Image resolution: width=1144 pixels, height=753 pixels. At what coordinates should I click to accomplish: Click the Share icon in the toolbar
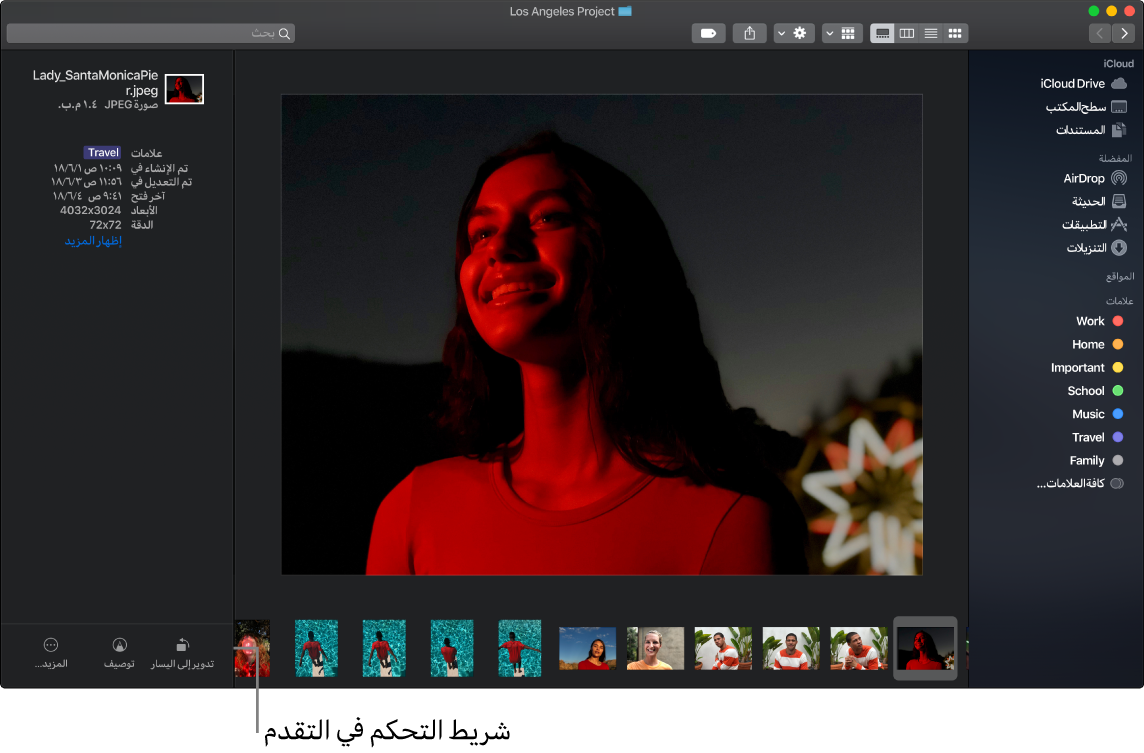point(749,32)
